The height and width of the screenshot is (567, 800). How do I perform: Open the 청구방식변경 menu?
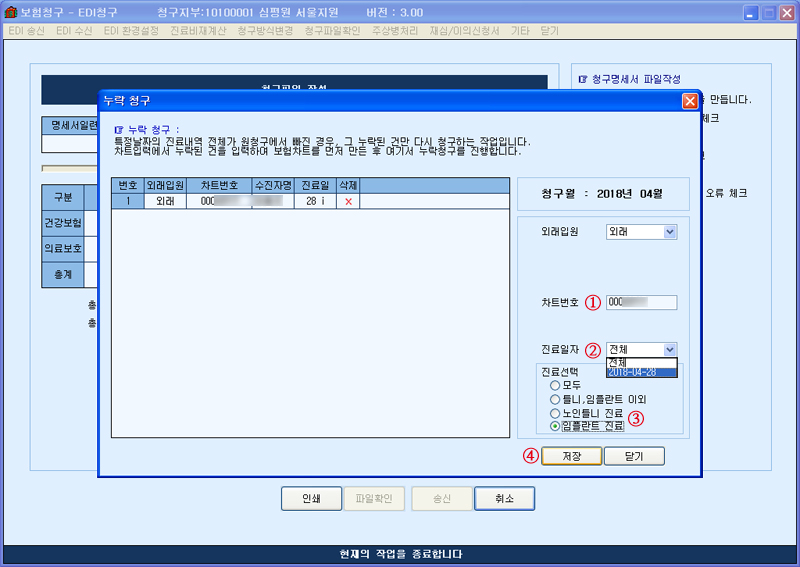tap(265, 31)
